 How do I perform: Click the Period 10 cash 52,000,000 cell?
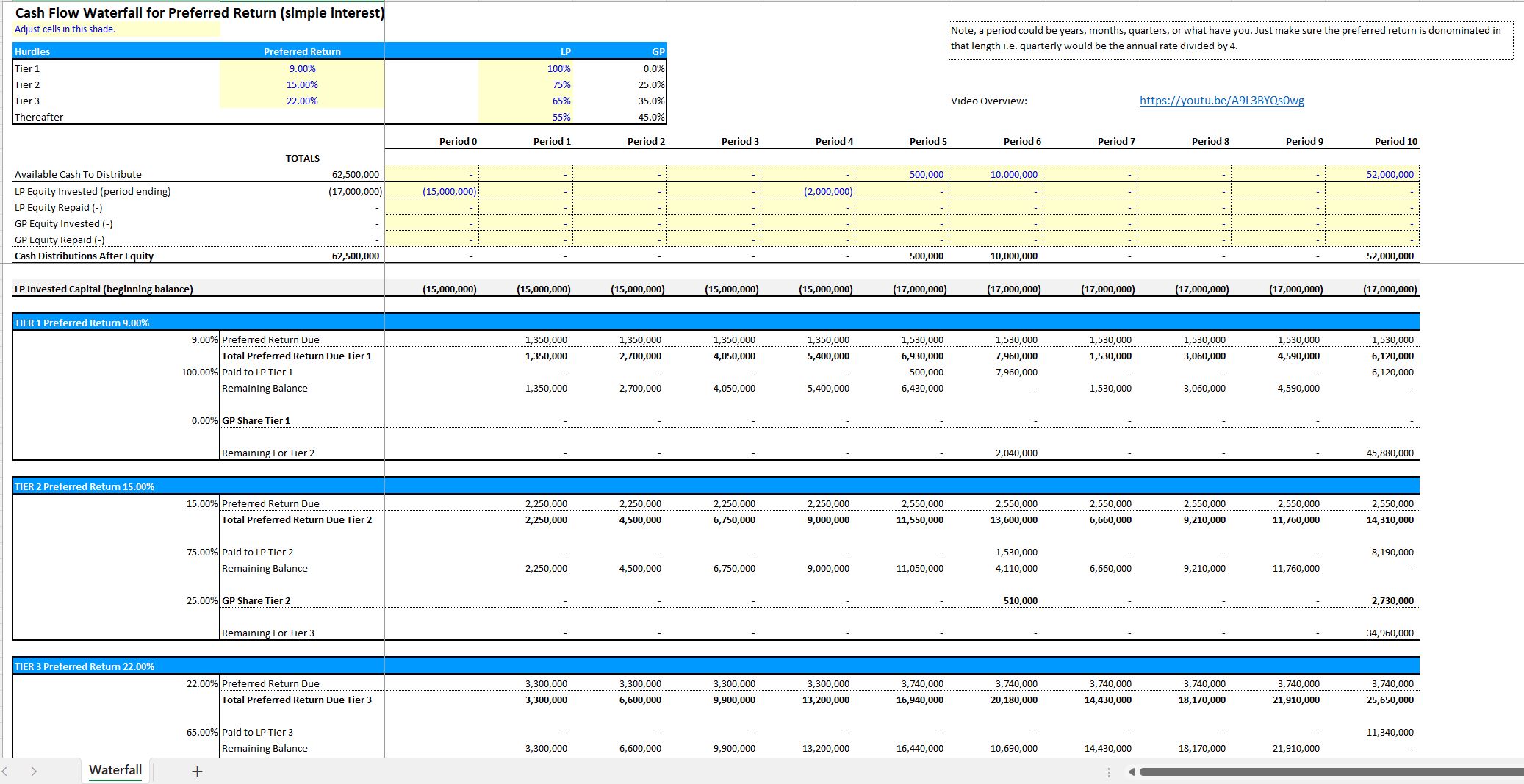(x=1392, y=174)
